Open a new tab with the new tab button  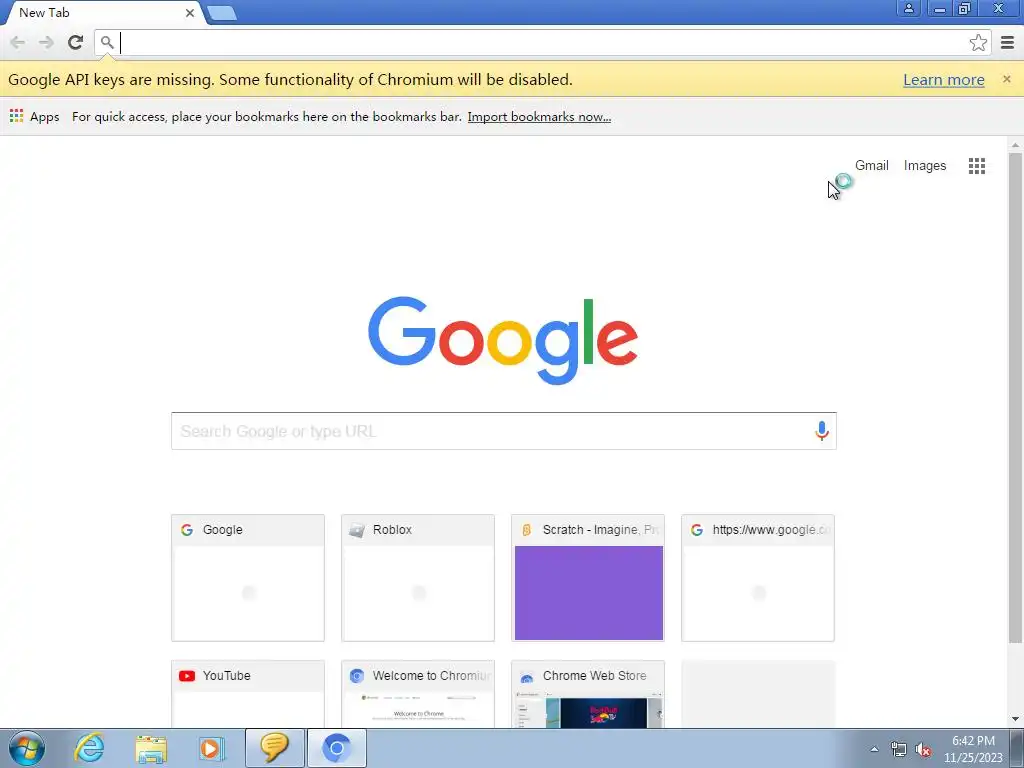click(x=222, y=12)
